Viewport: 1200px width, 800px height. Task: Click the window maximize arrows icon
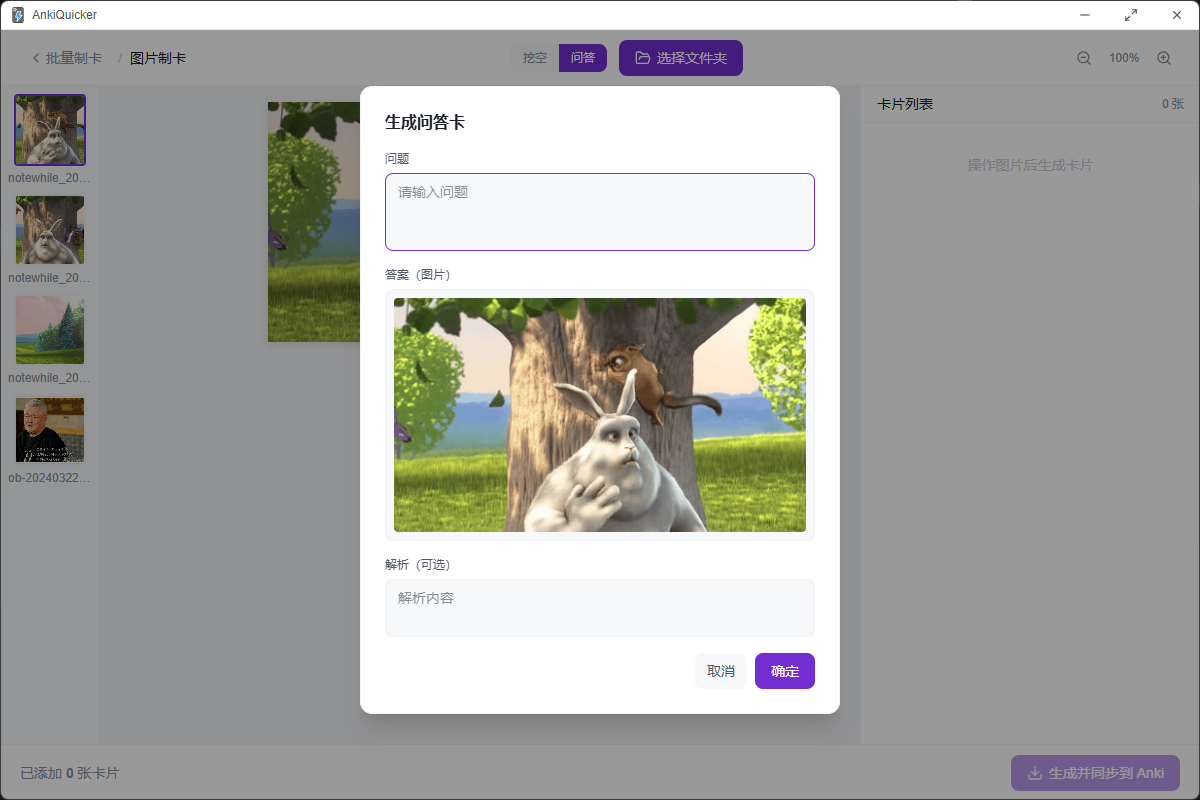1131,15
